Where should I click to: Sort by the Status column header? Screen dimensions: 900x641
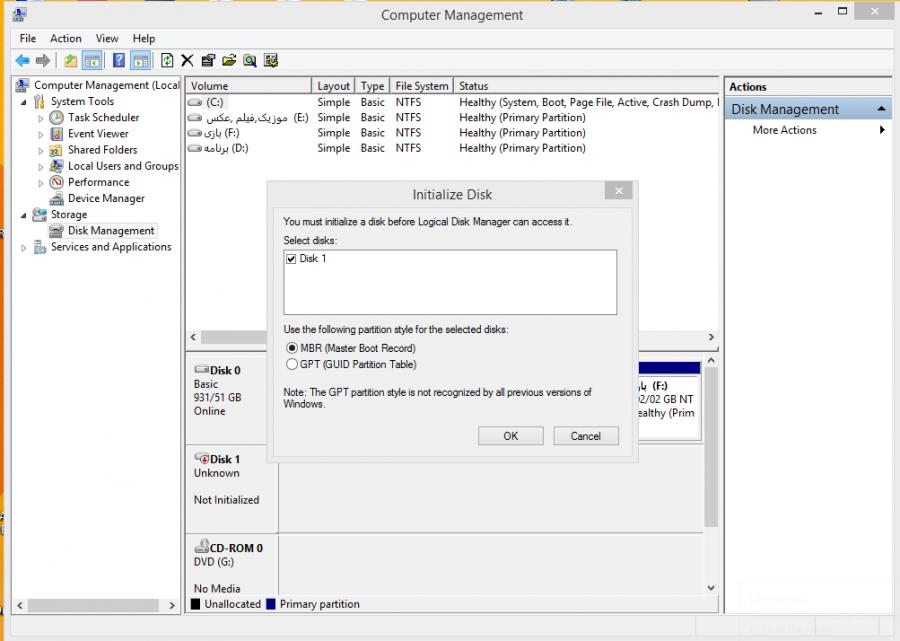(x=586, y=86)
